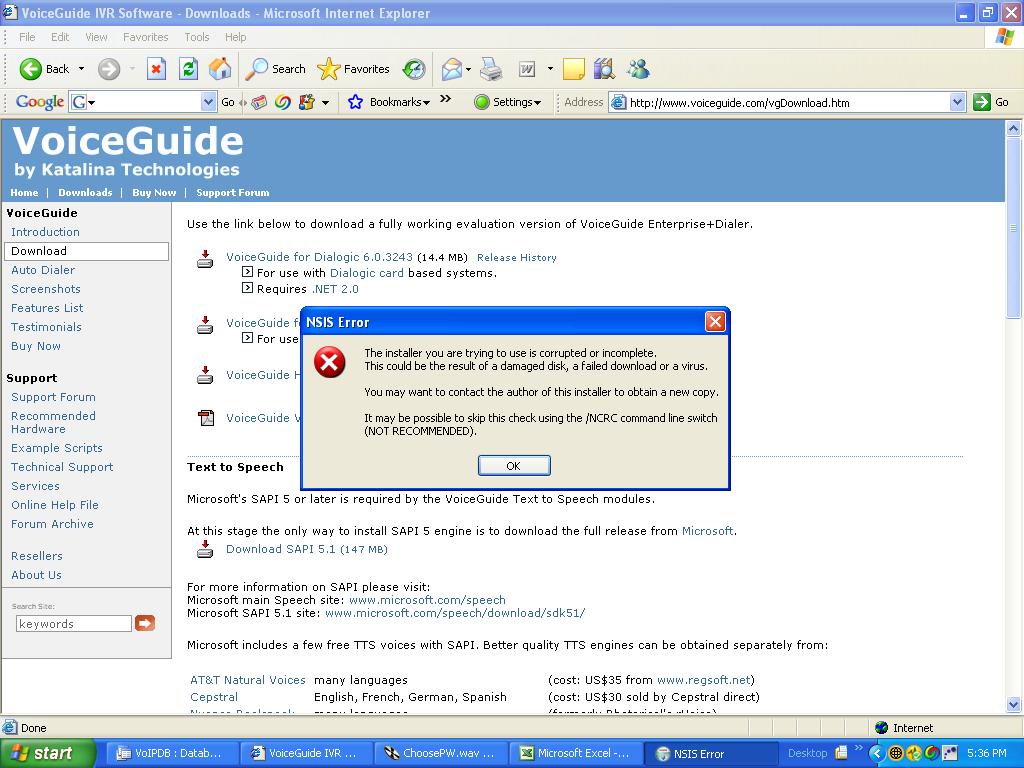Click the Mail envelope toolbar icon
Screen dimensions: 1024x768
pos(452,69)
